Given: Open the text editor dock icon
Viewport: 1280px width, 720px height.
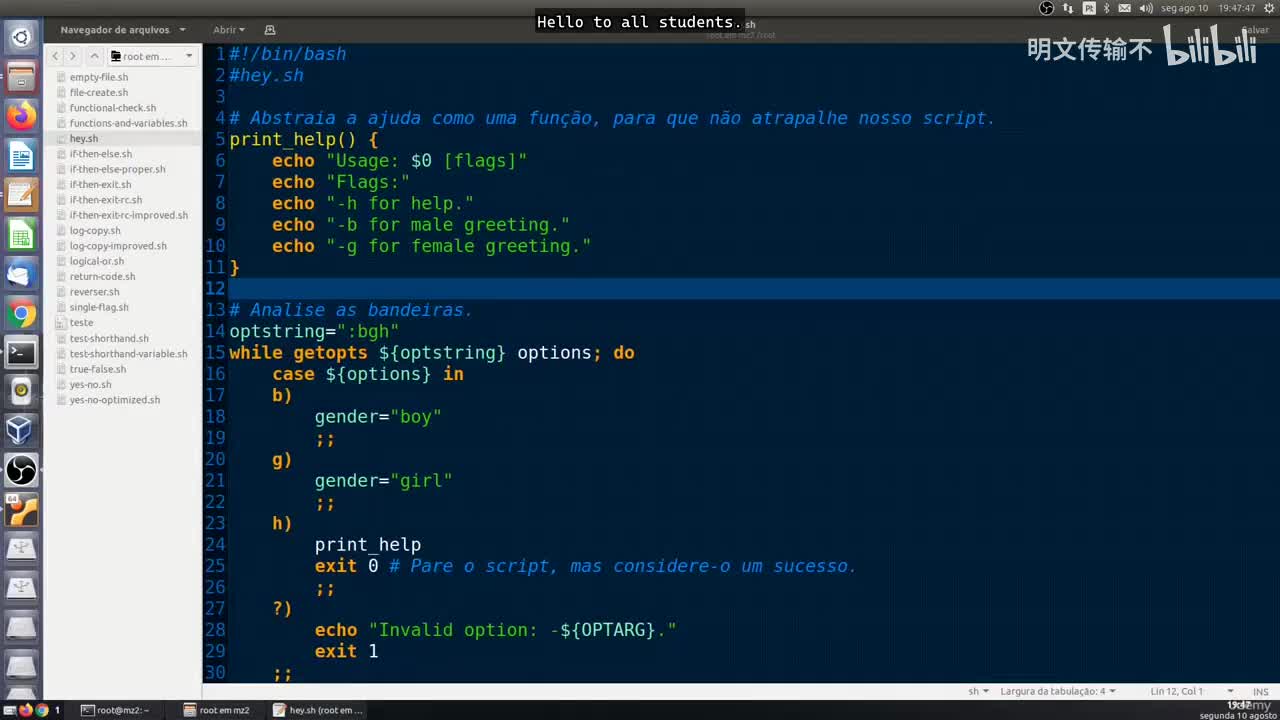Looking at the screenshot, I should click(x=21, y=195).
